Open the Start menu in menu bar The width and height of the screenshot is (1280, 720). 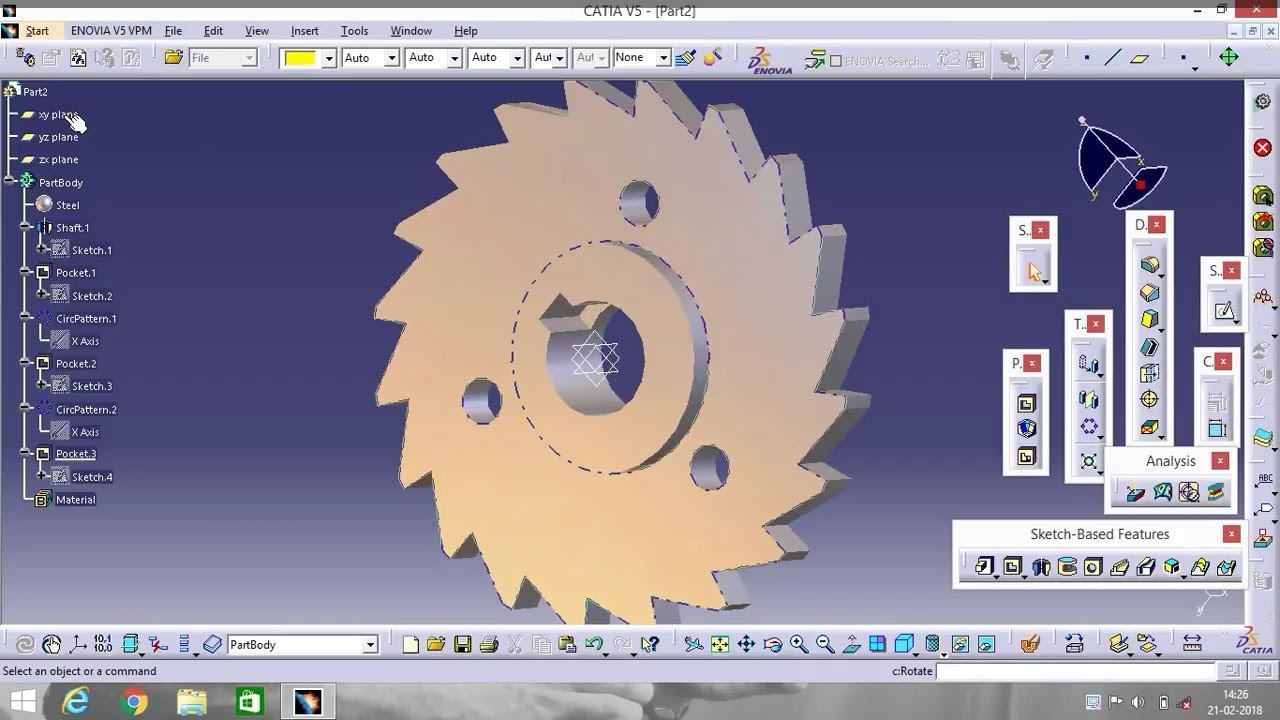pos(37,31)
